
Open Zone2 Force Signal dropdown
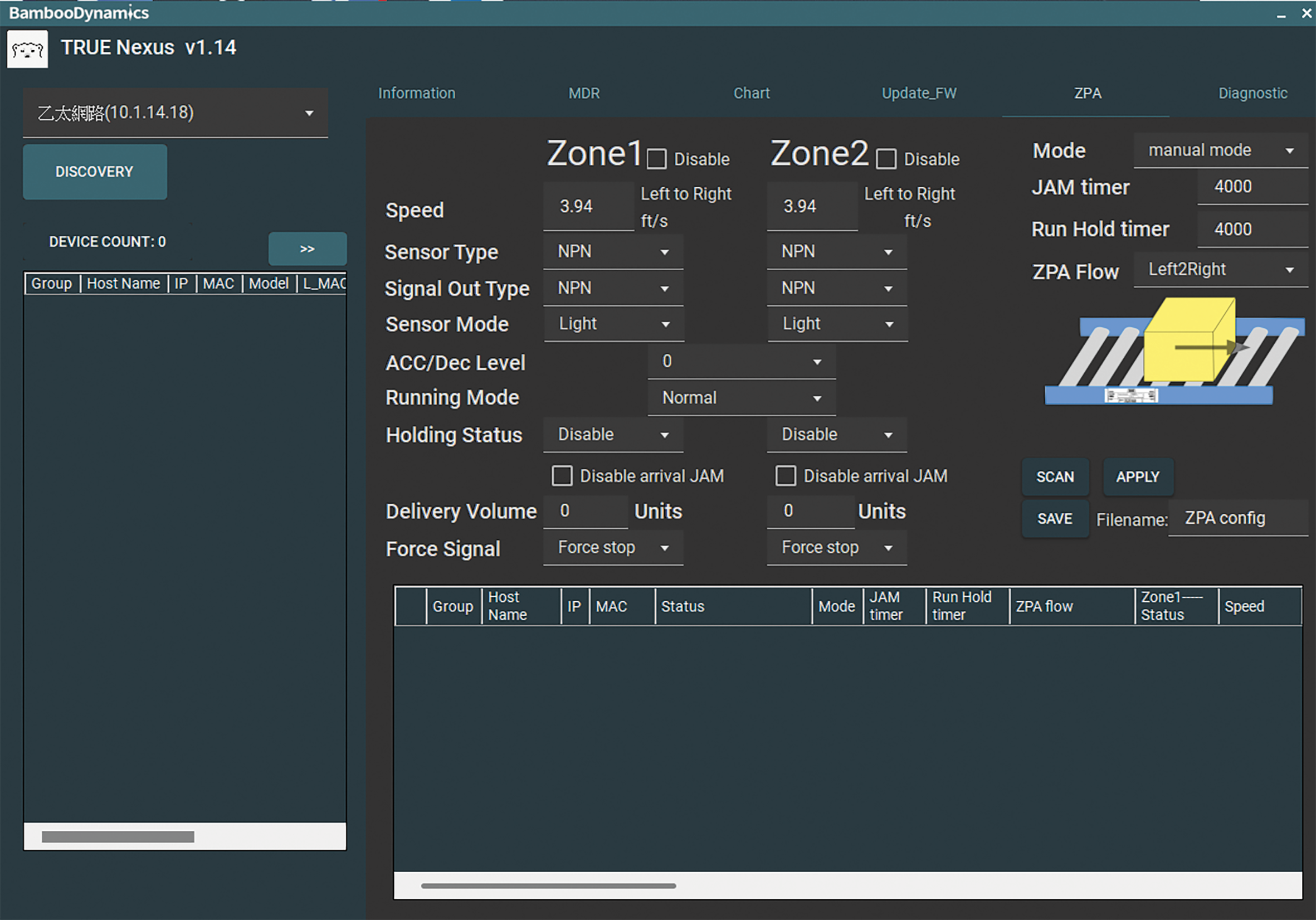837,548
